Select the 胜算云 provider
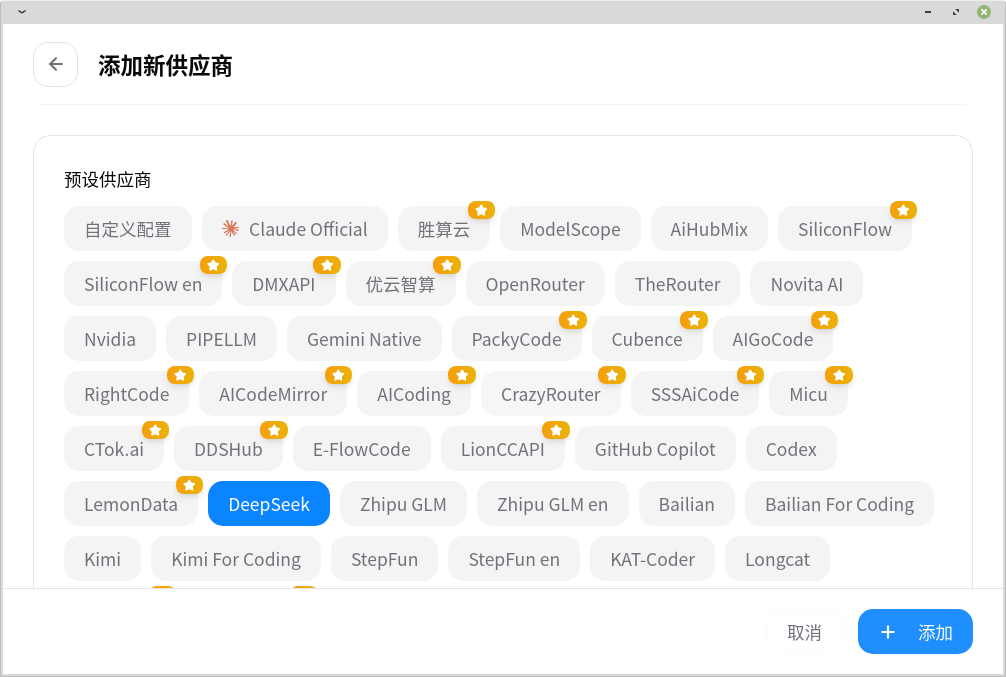This screenshot has width=1006, height=677. click(443, 228)
